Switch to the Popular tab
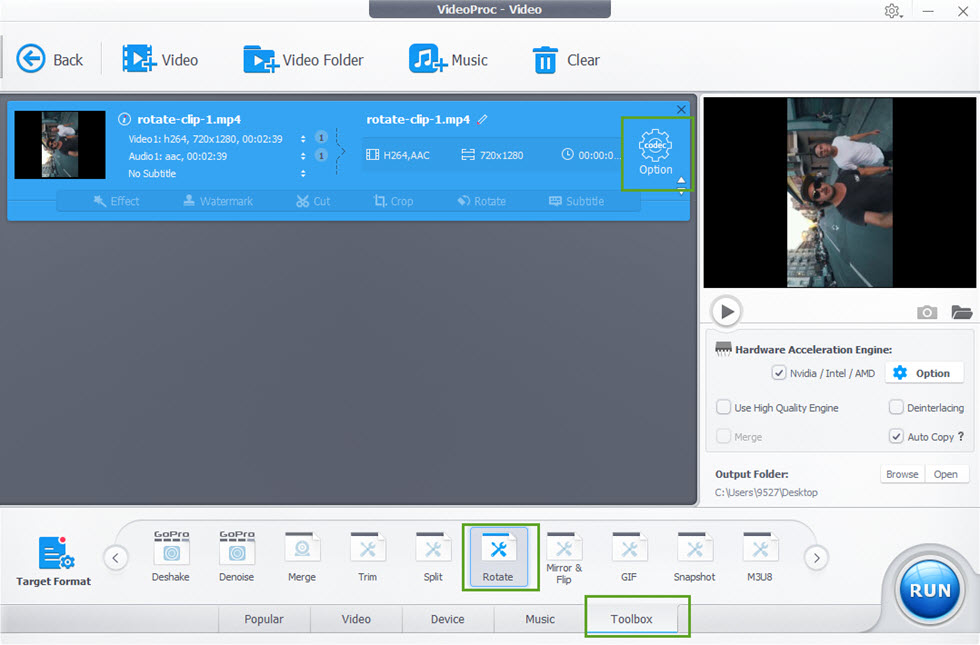 click(264, 619)
